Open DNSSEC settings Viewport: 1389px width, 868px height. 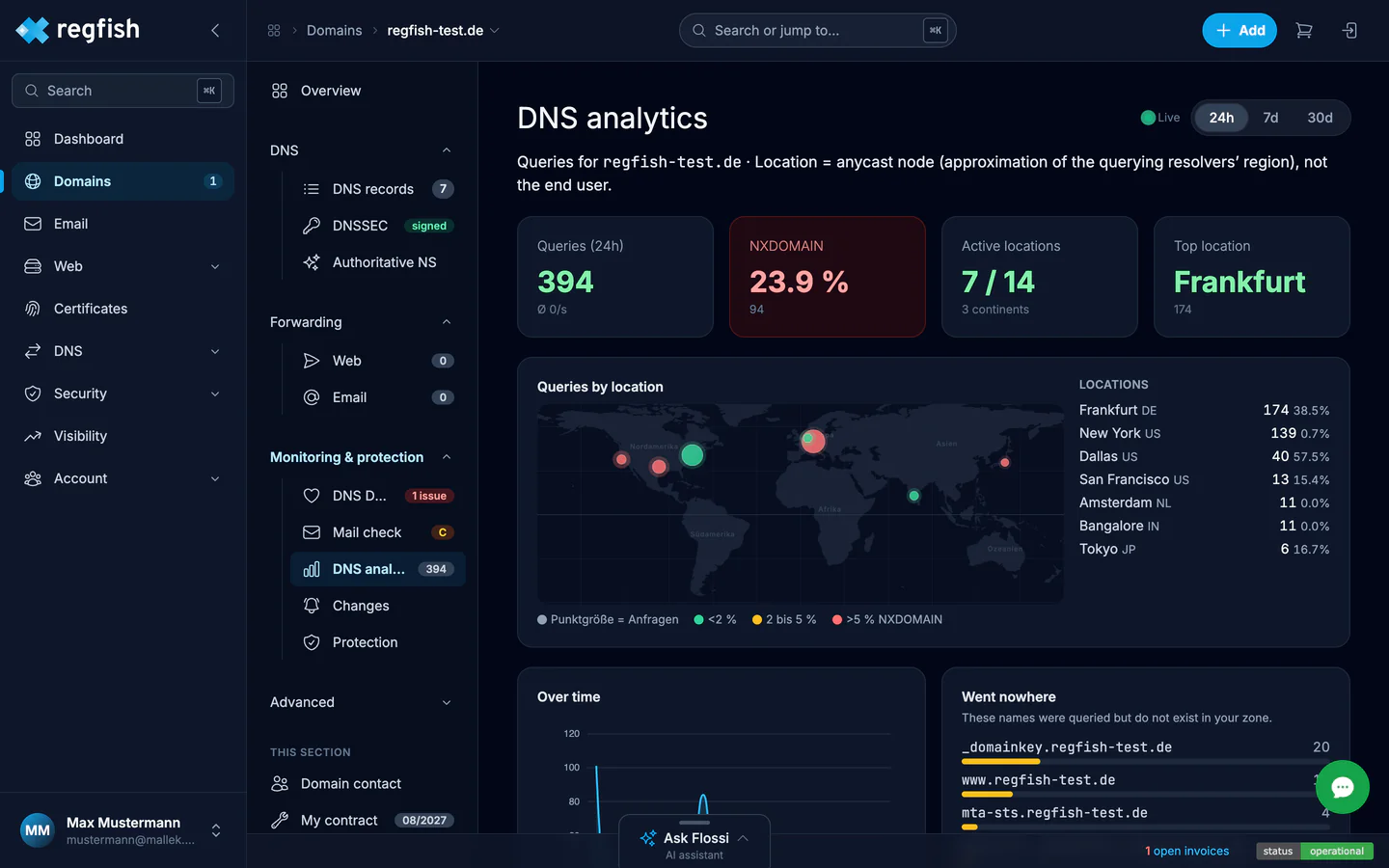tap(377, 226)
